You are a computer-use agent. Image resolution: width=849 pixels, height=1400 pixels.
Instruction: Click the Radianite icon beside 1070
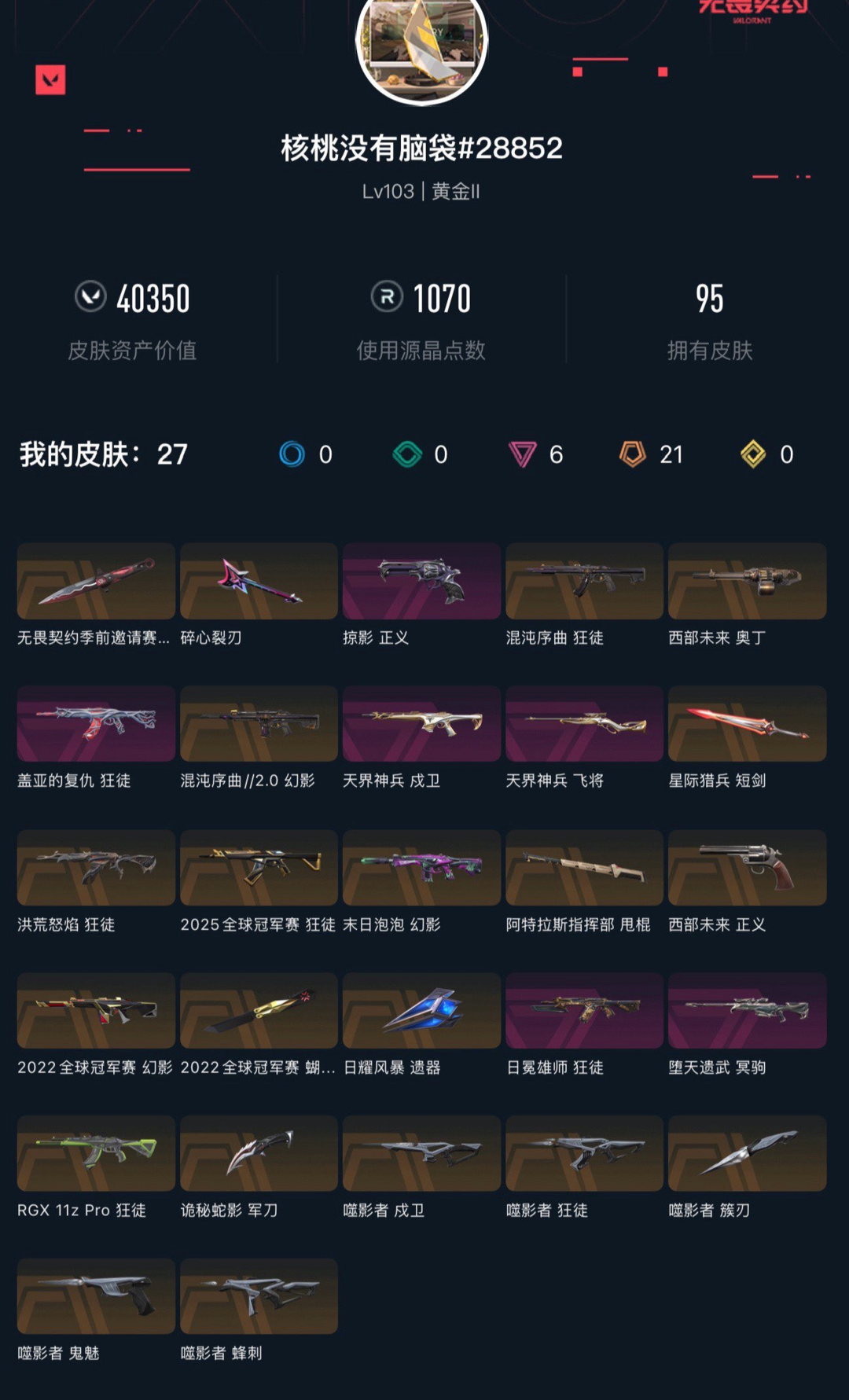coord(387,297)
